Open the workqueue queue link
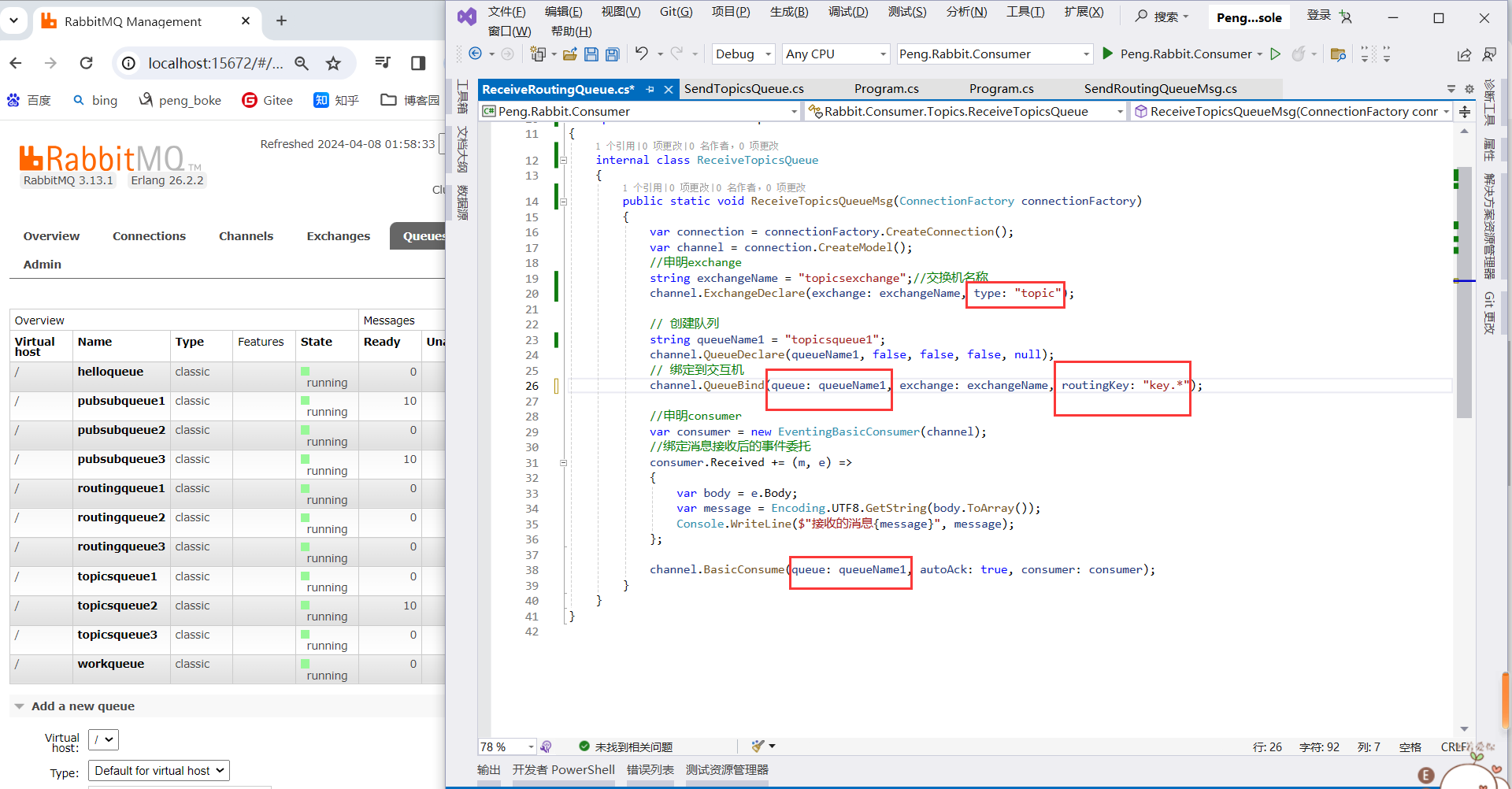Image resolution: width=1512 pixels, height=789 pixels. coord(111,664)
